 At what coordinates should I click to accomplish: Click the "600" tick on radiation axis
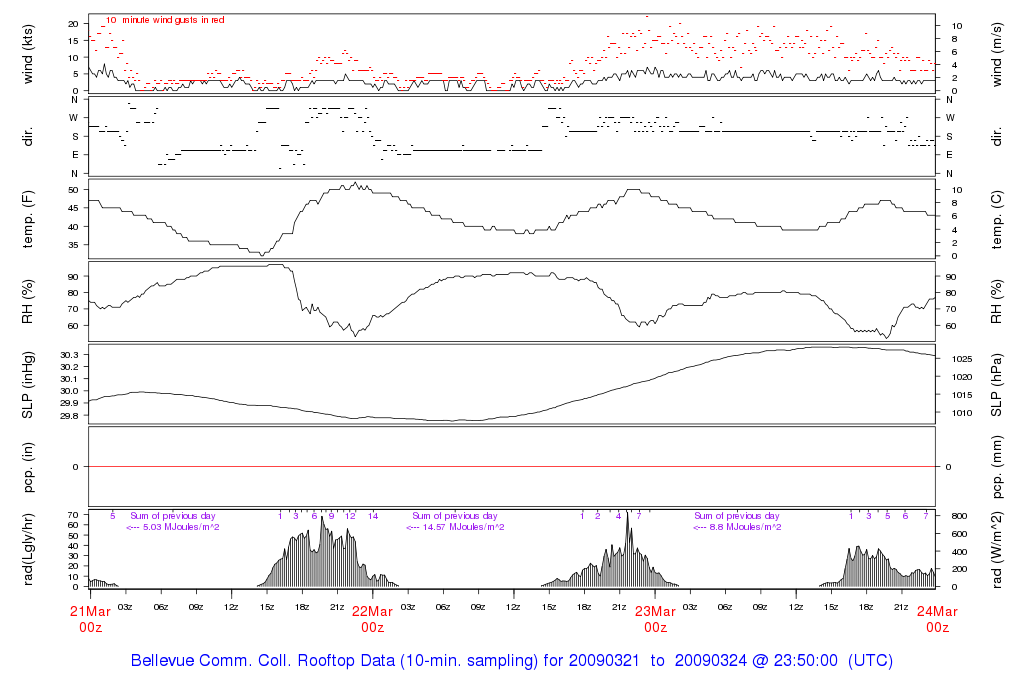point(959,534)
